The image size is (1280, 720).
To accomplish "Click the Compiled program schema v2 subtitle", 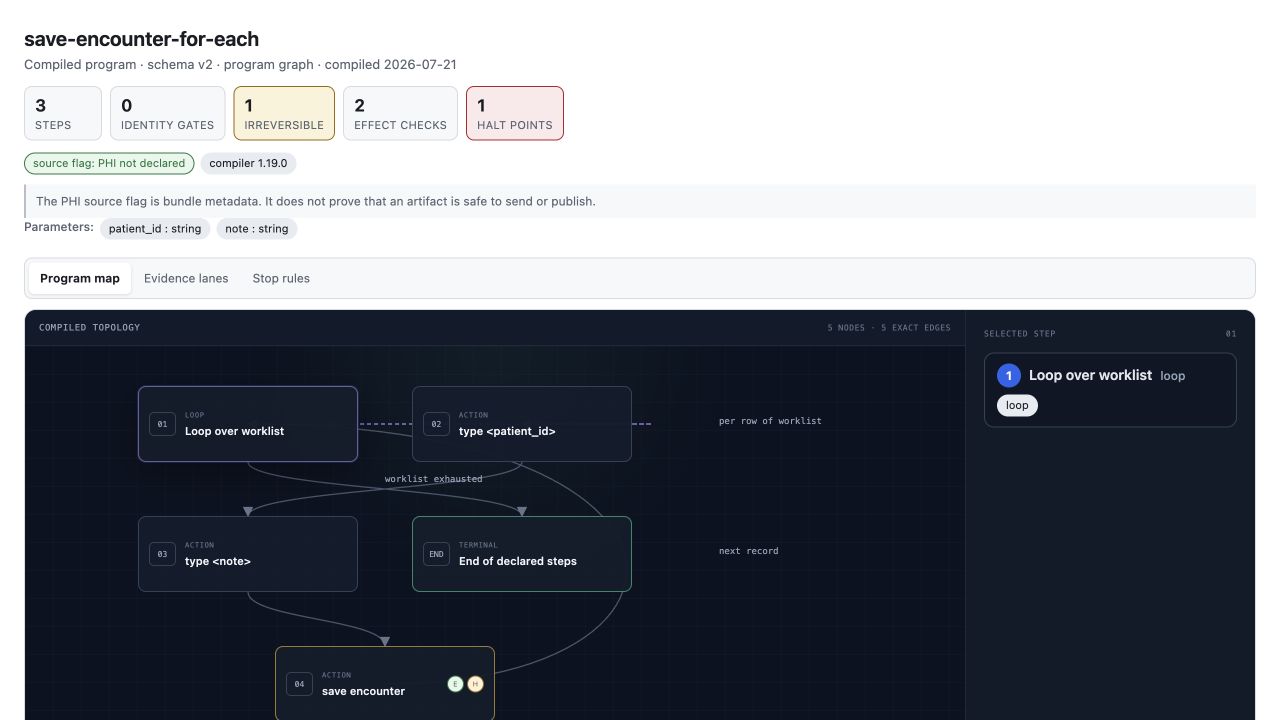I will [240, 64].
